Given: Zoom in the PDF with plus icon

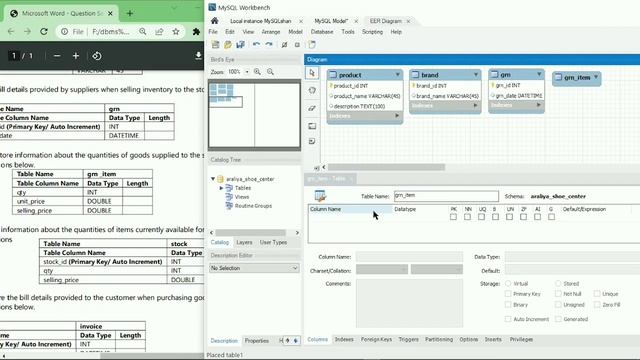Looking at the screenshot, I should pyautogui.click(x=76, y=56).
